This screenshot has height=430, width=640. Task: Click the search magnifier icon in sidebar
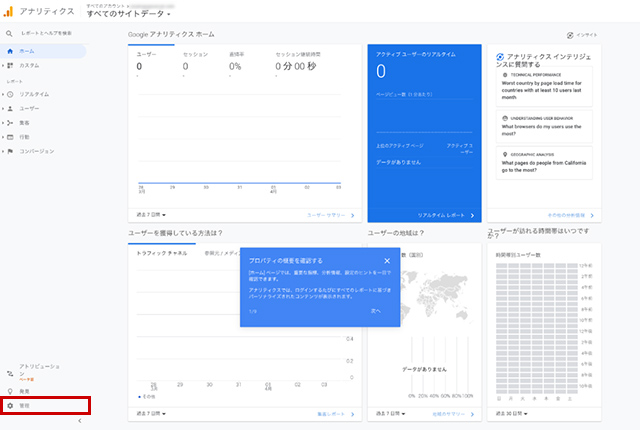tap(9, 33)
